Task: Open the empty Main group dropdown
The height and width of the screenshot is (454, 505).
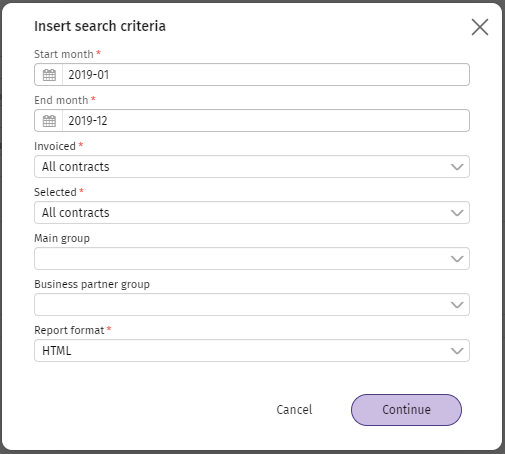Action: point(252,259)
